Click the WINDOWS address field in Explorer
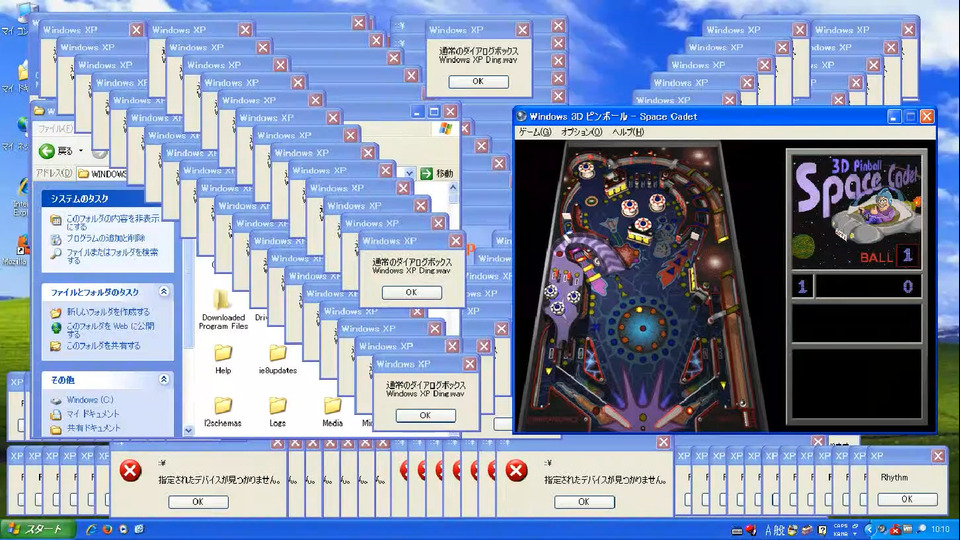 click(102, 174)
